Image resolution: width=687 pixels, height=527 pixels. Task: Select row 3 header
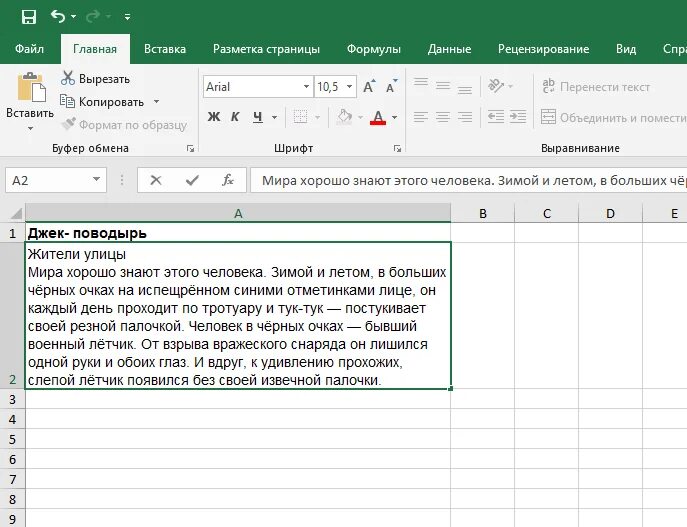click(12, 399)
